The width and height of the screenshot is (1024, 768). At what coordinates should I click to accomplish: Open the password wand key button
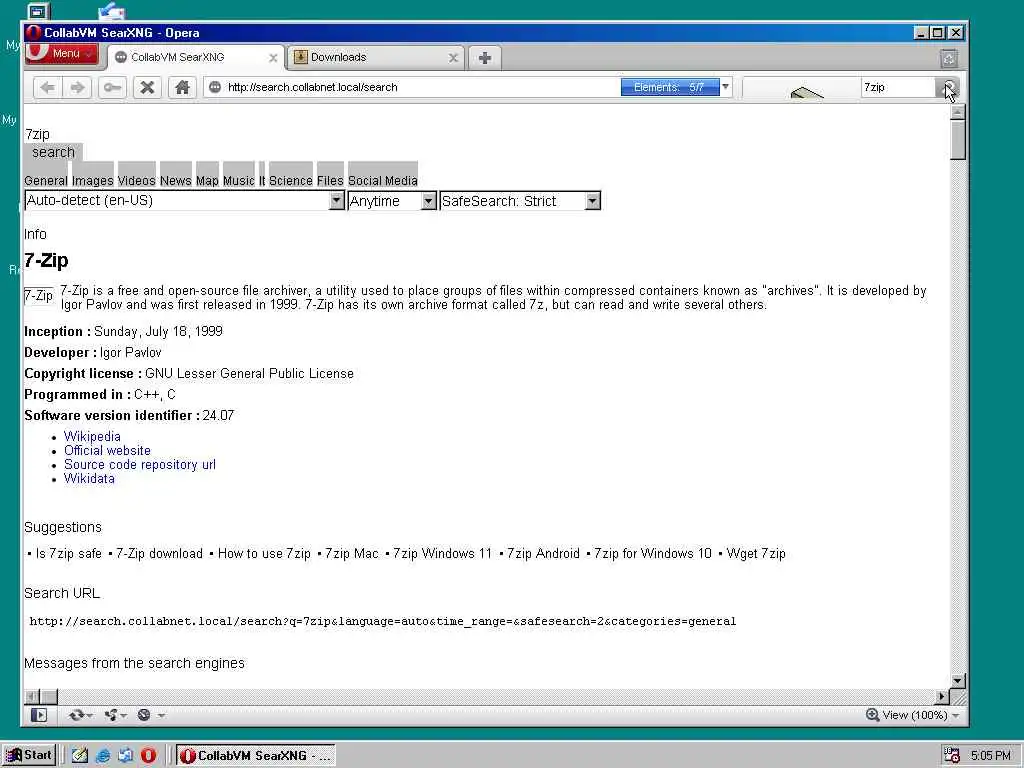112,87
